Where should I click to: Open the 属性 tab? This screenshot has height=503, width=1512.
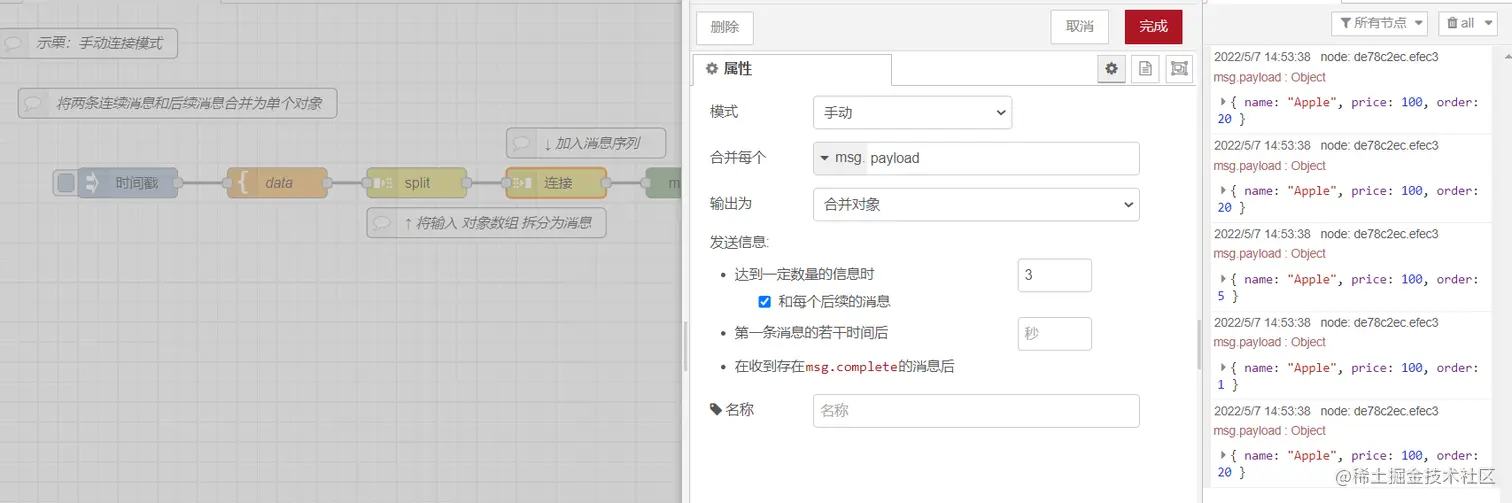(792, 69)
